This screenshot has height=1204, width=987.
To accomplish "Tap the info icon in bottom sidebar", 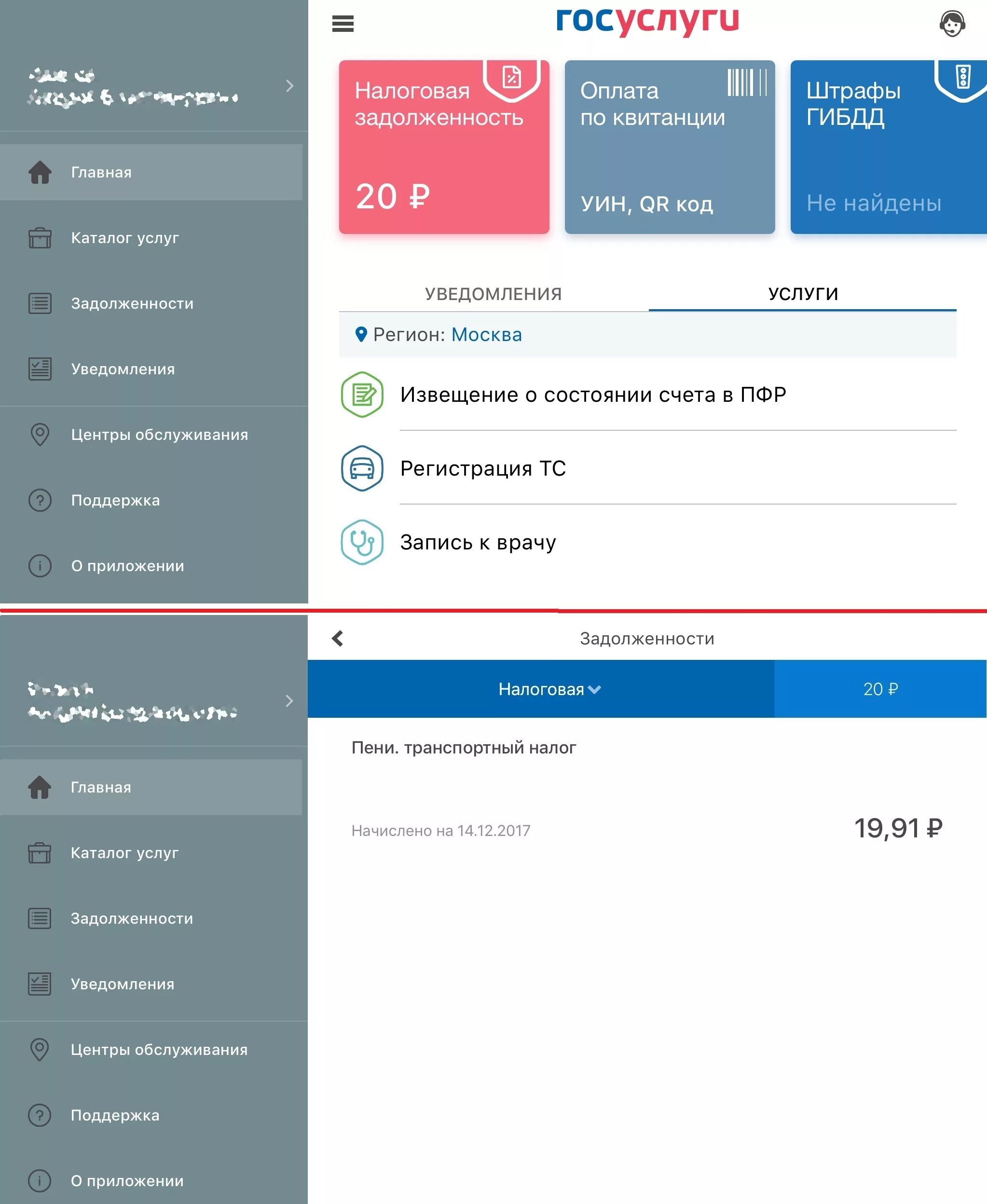I will tap(40, 1181).
